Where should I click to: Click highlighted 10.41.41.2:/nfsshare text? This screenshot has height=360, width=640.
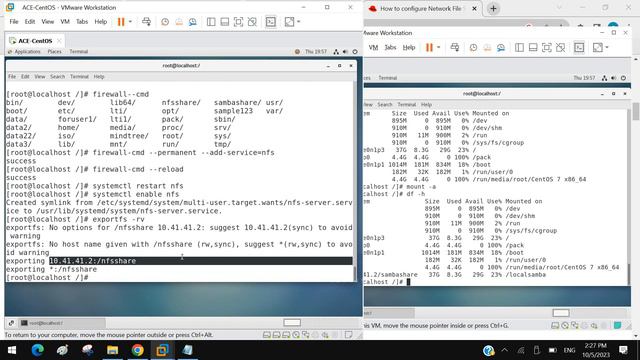(x=93, y=261)
